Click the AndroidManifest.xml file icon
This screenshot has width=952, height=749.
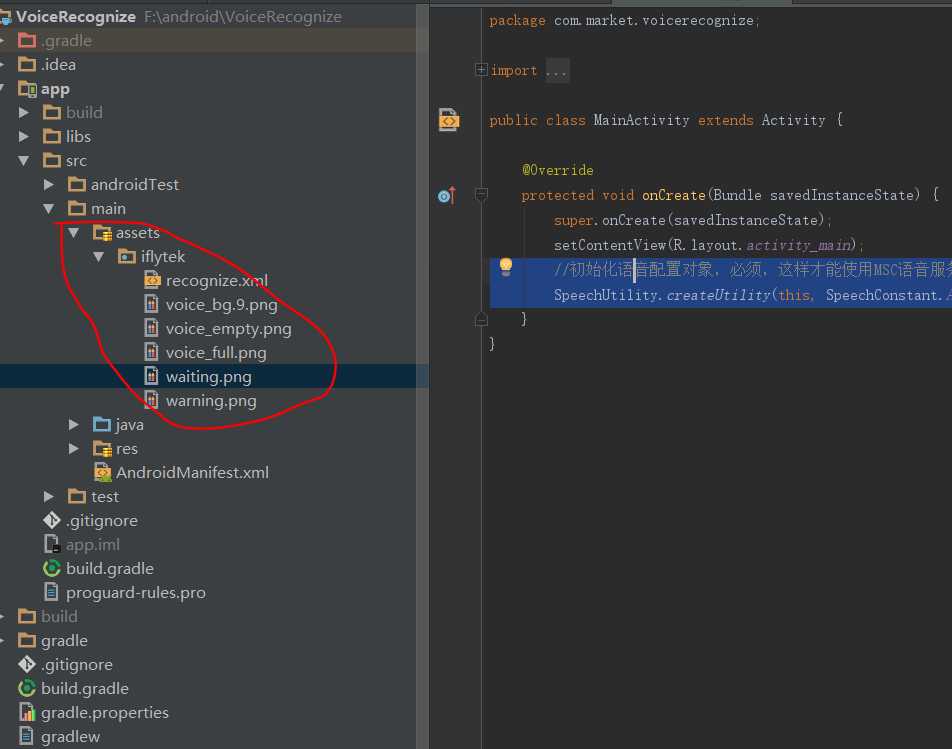click(103, 472)
